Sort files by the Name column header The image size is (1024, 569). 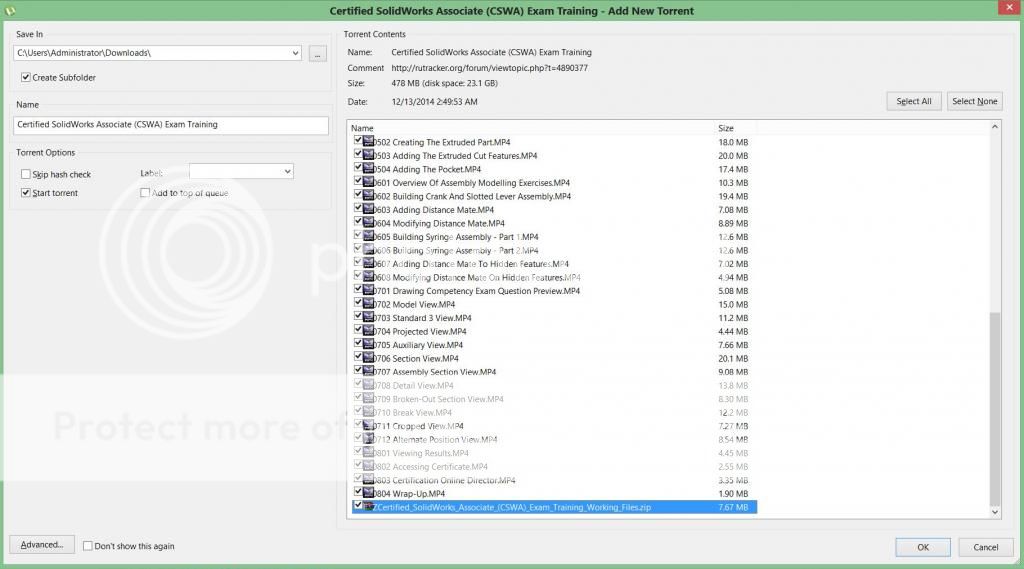click(x=530, y=128)
